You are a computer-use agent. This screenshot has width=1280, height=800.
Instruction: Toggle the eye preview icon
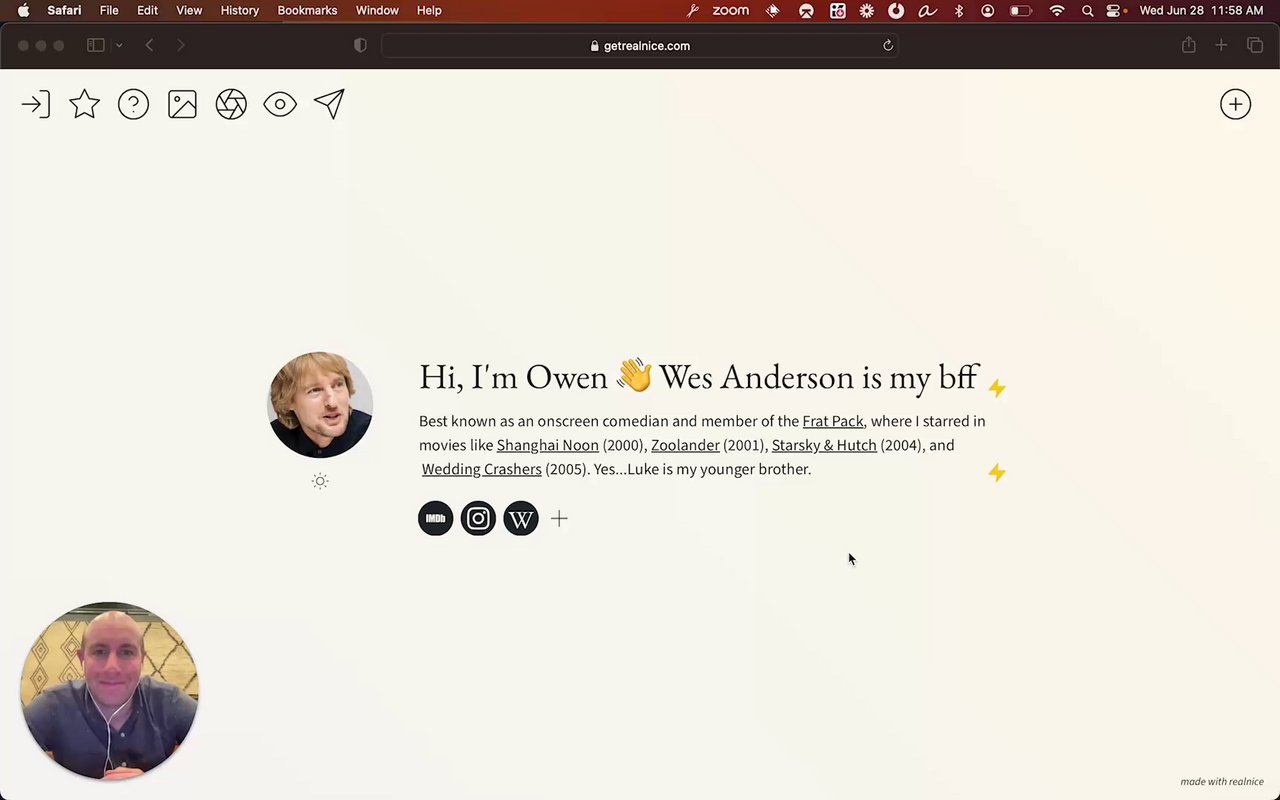(x=280, y=104)
